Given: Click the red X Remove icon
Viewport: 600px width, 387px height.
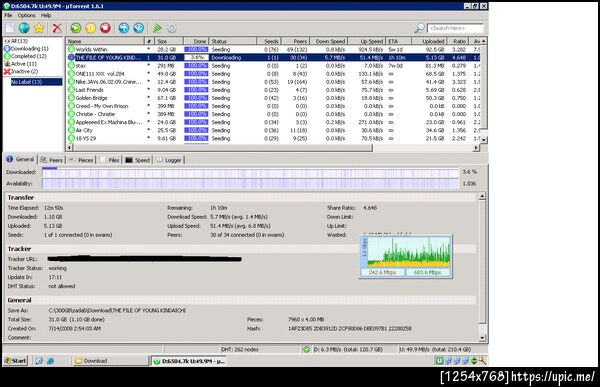Looking at the screenshot, I should click(57, 28).
